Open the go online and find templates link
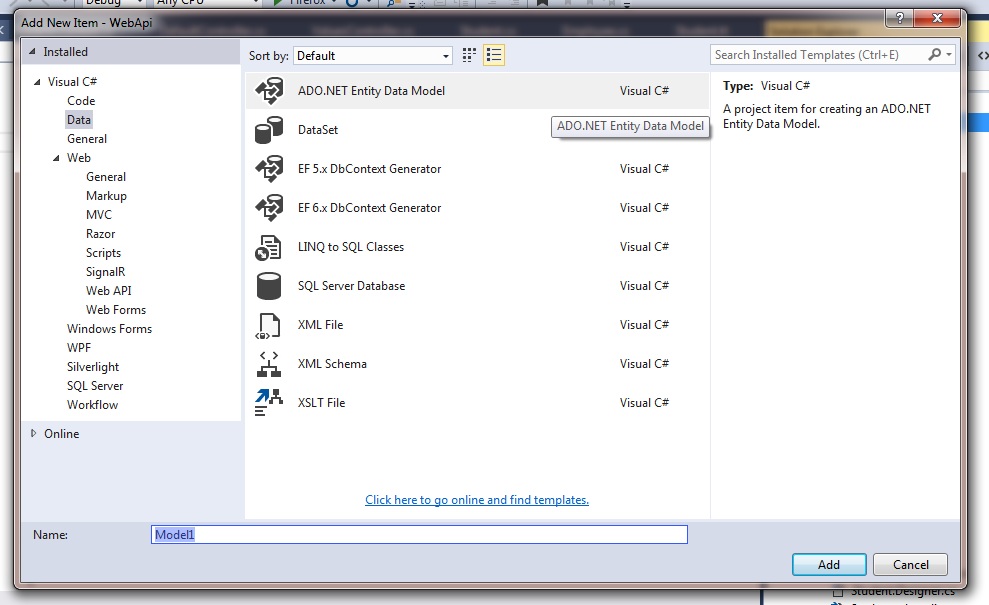 (477, 500)
